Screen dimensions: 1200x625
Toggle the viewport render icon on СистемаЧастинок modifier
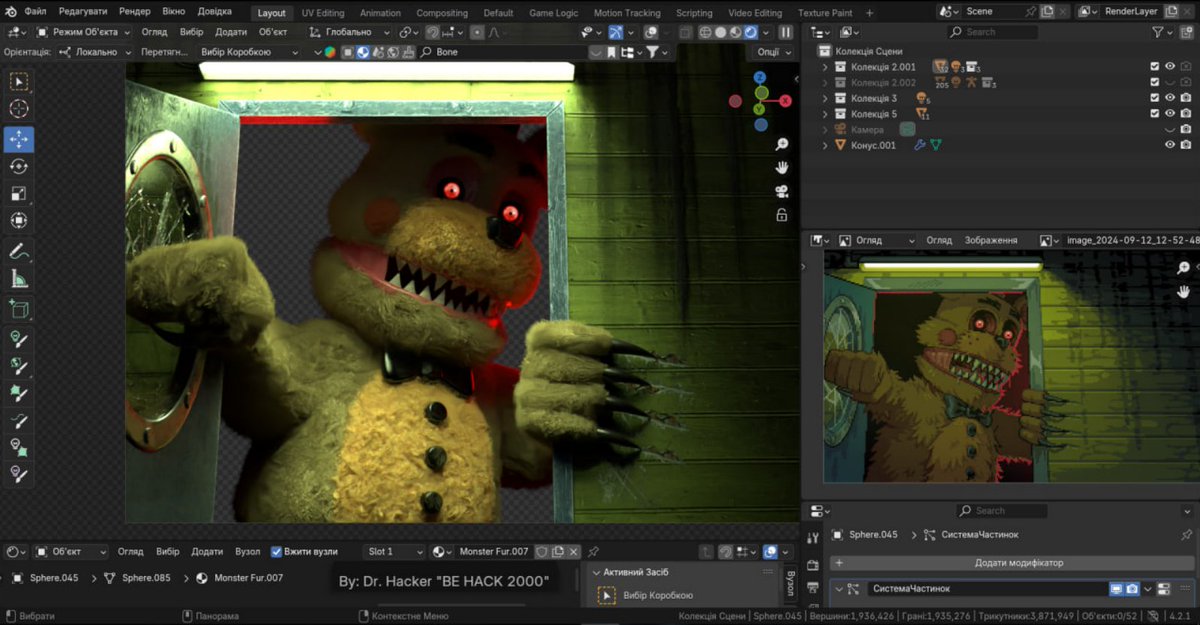point(1132,589)
